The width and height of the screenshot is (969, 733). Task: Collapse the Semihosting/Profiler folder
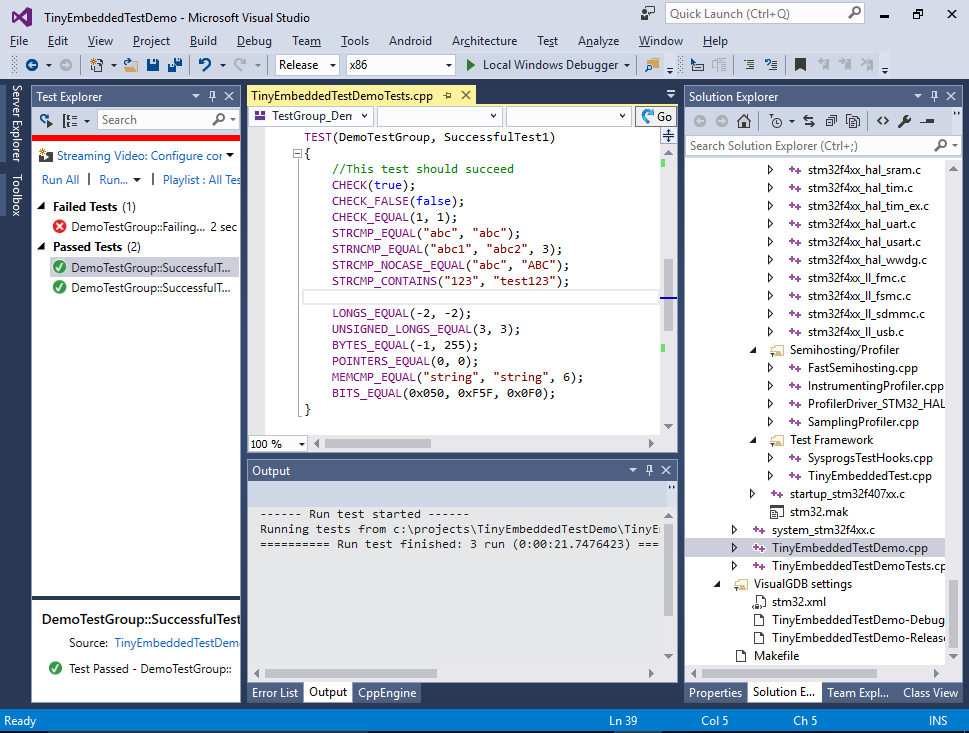753,350
